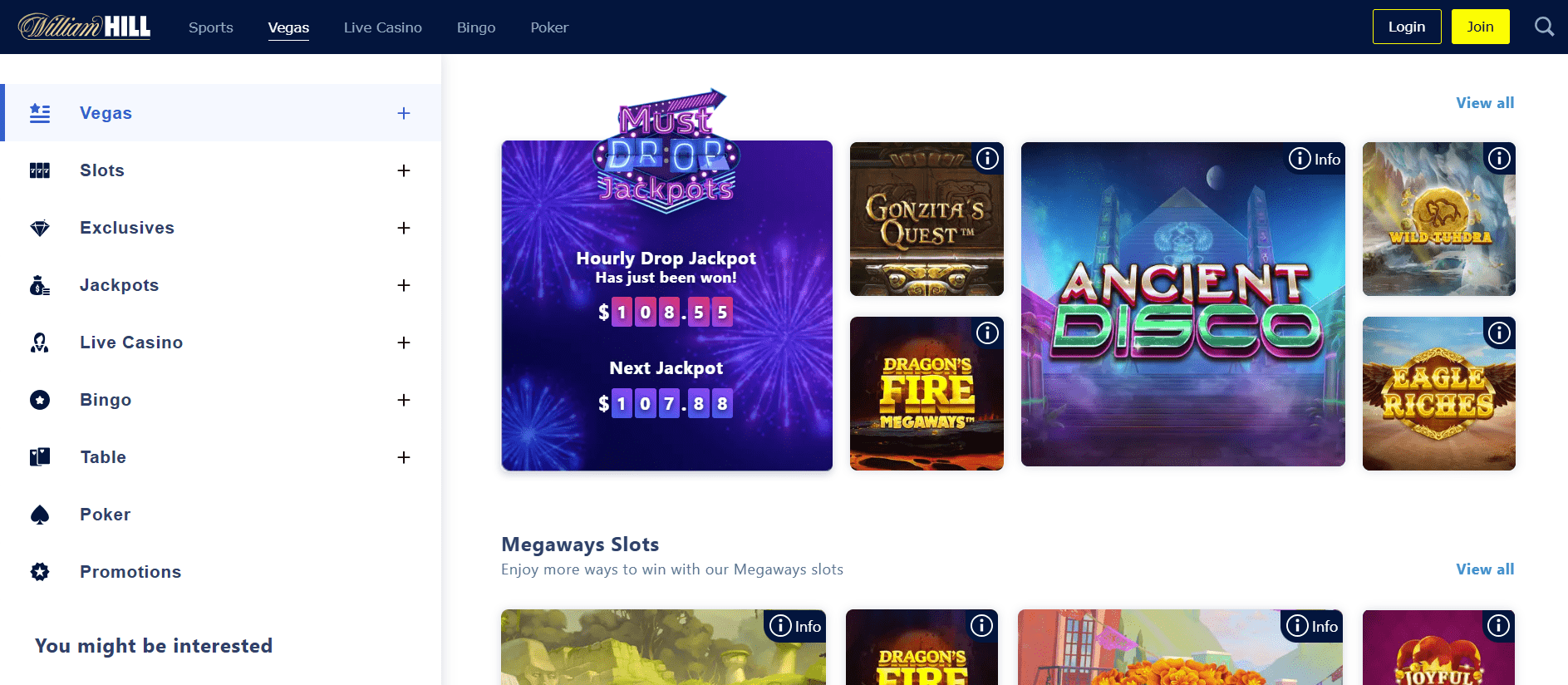Expand the Live Casino sidebar section

[404, 342]
